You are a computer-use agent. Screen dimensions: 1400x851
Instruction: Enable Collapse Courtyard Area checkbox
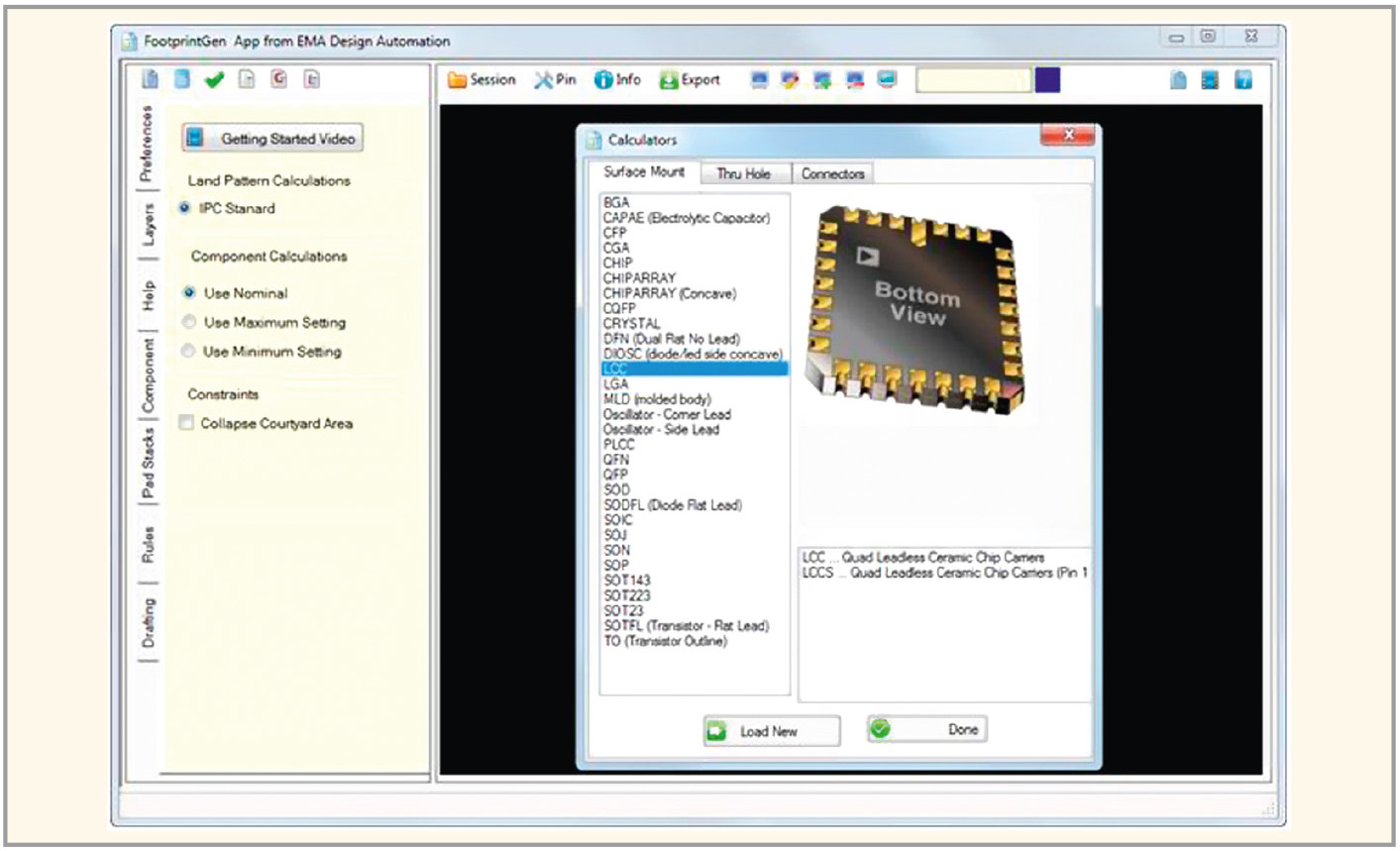coord(186,423)
